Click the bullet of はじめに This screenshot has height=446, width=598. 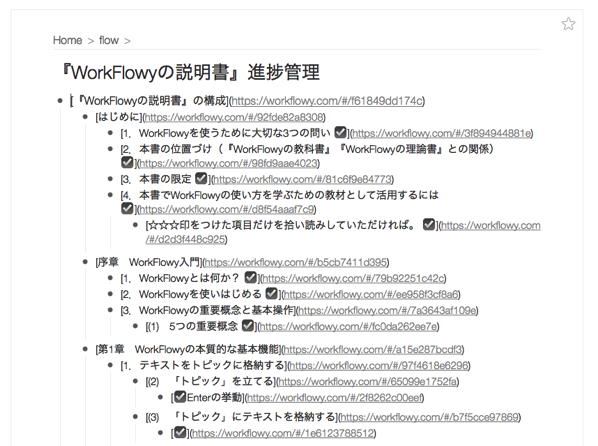tap(85, 117)
